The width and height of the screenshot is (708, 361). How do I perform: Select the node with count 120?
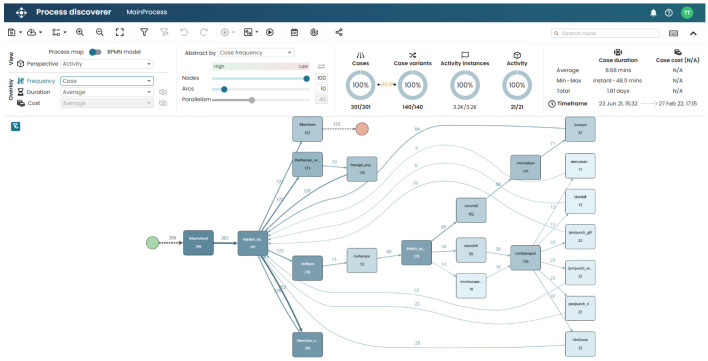pyautogui.click(x=525, y=258)
